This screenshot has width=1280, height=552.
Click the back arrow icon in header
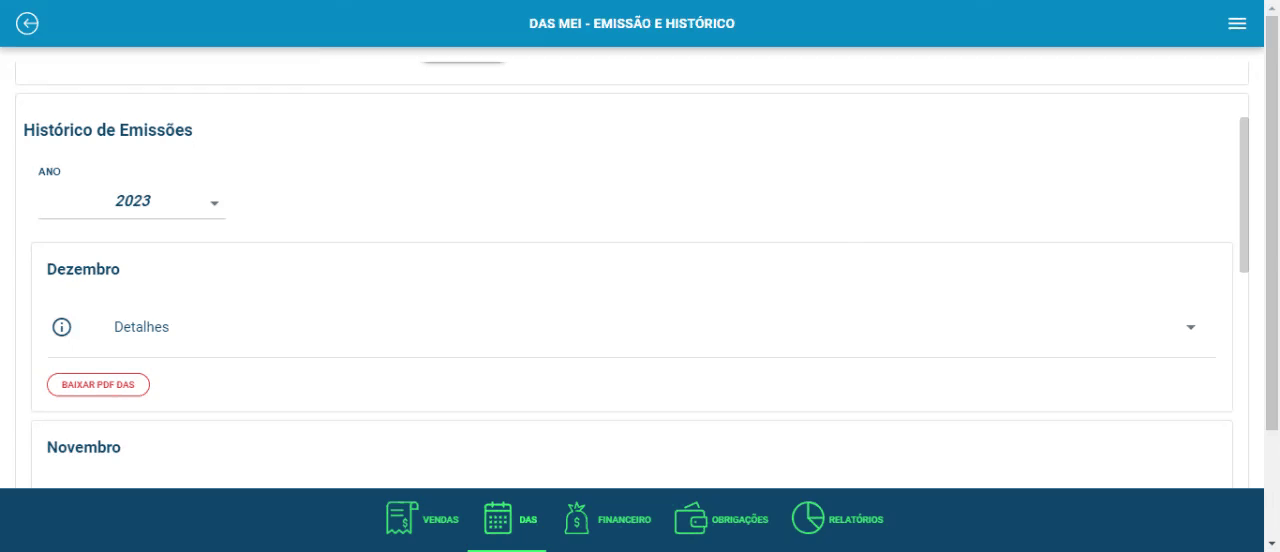click(27, 23)
